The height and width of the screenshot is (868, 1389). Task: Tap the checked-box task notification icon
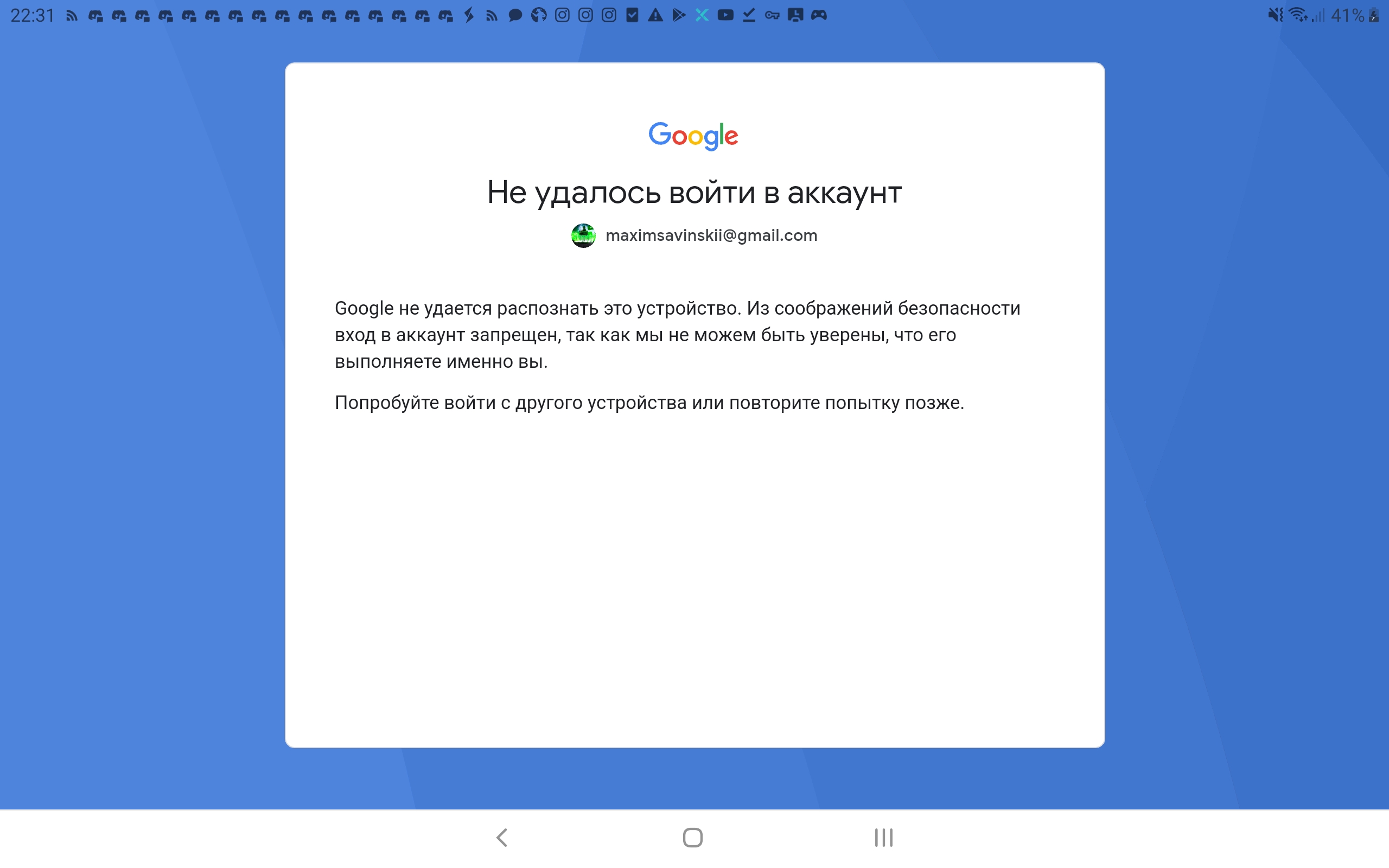pos(633,15)
